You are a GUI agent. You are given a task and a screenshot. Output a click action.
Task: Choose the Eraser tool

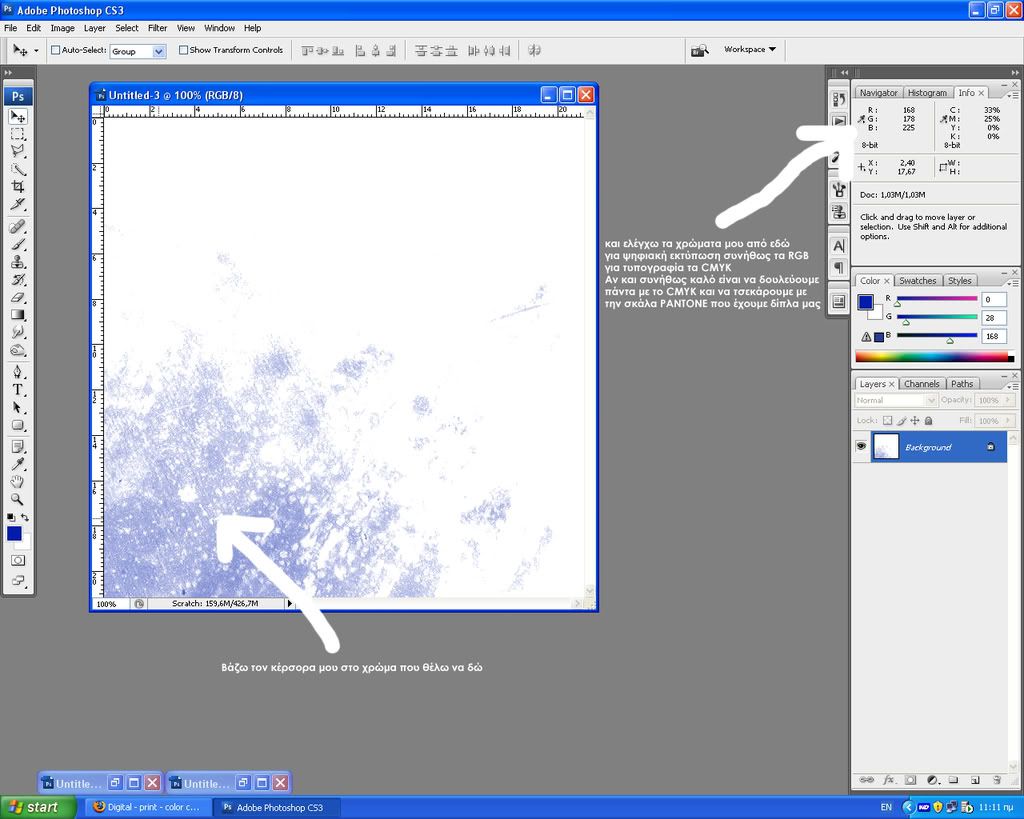click(18, 297)
